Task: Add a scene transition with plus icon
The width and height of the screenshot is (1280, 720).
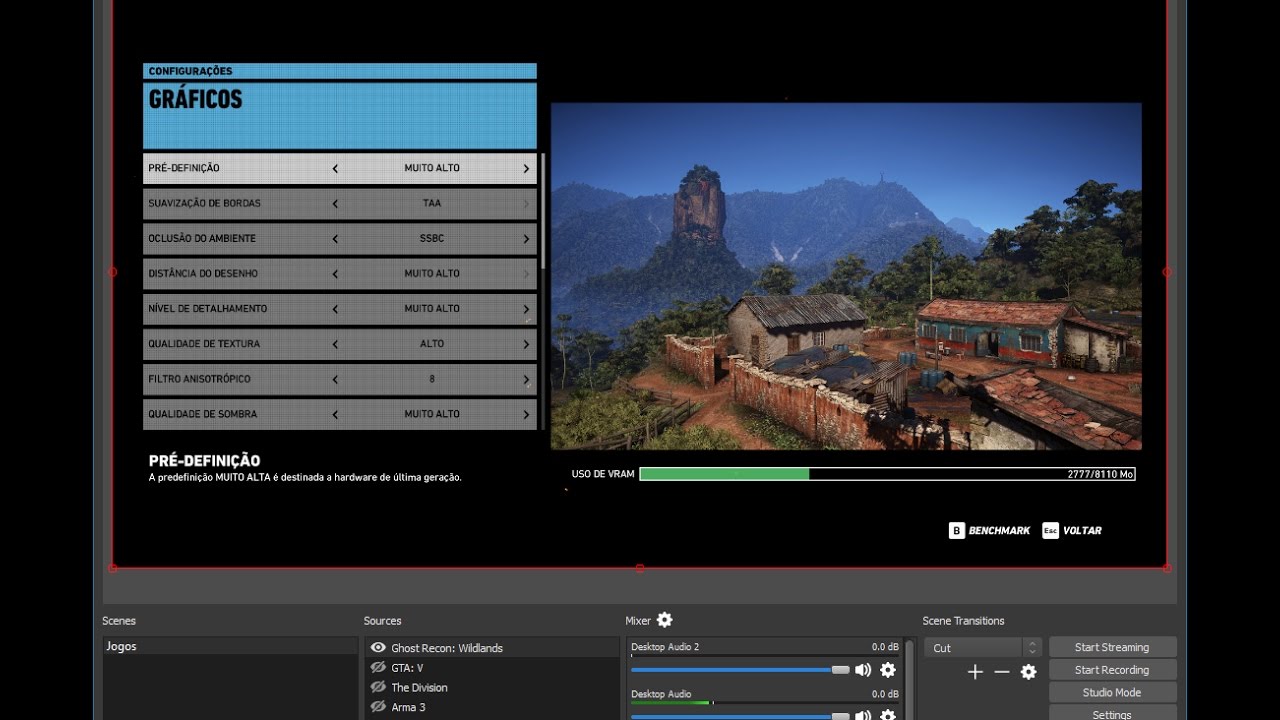Action: 975,672
